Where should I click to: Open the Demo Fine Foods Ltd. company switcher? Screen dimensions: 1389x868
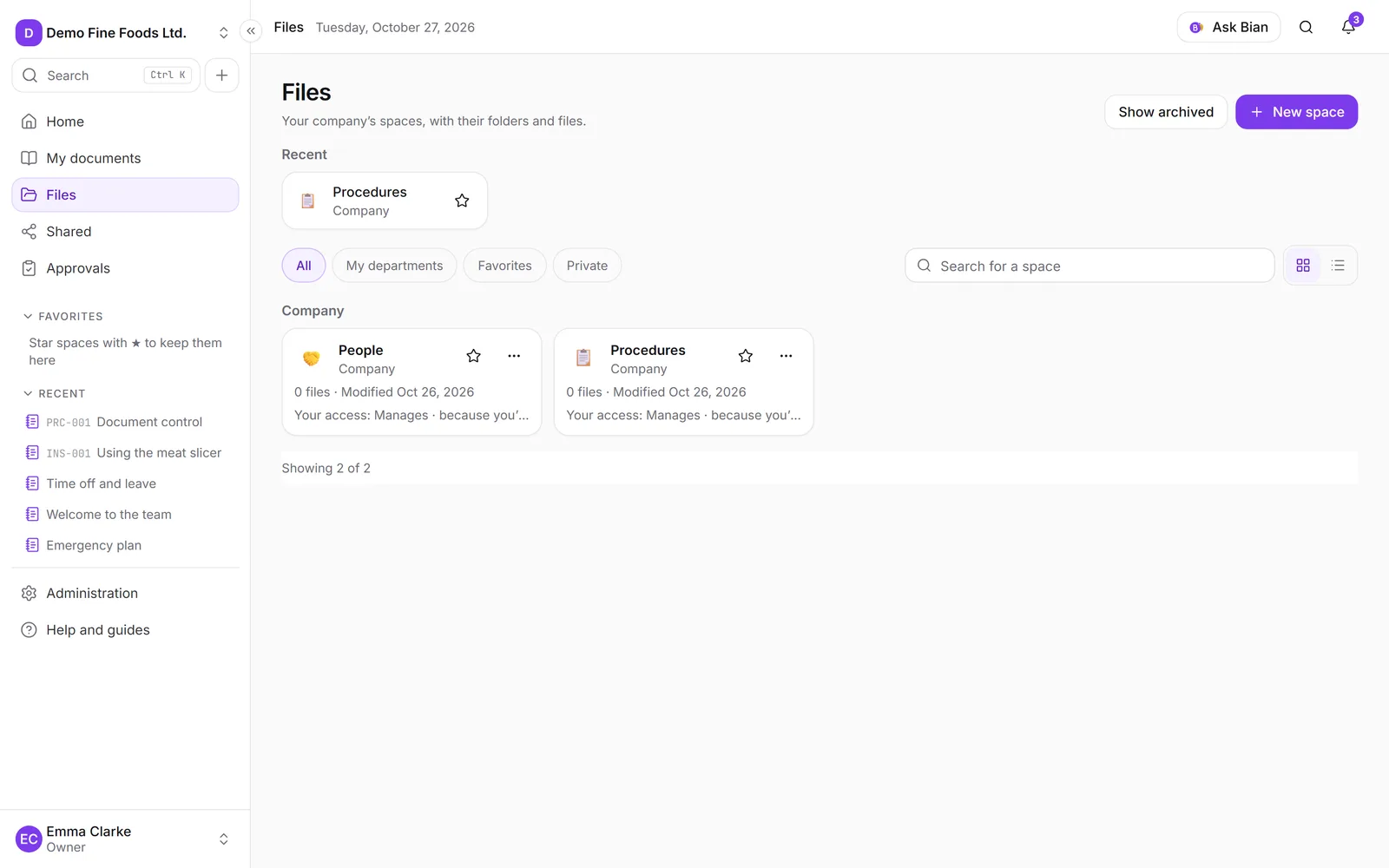(125, 33)
